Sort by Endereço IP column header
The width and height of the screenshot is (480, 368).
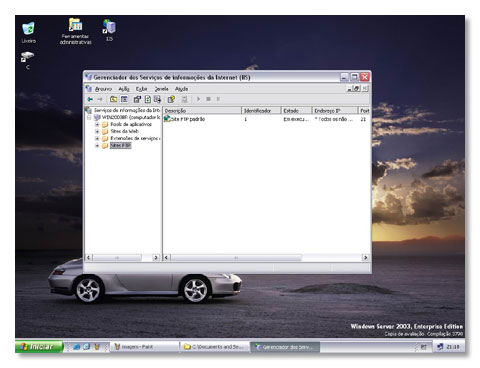point(335,110)
